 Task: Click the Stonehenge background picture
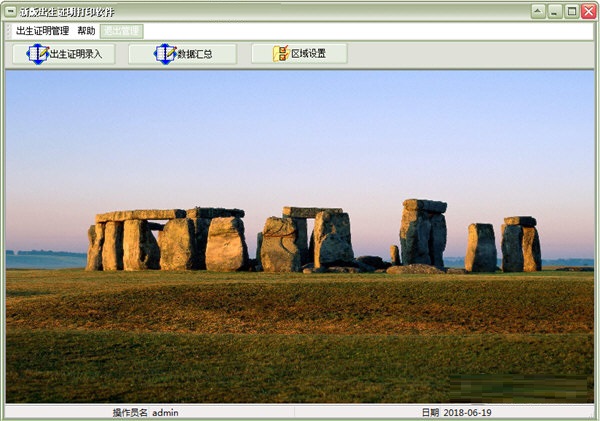tap(300, 237)
